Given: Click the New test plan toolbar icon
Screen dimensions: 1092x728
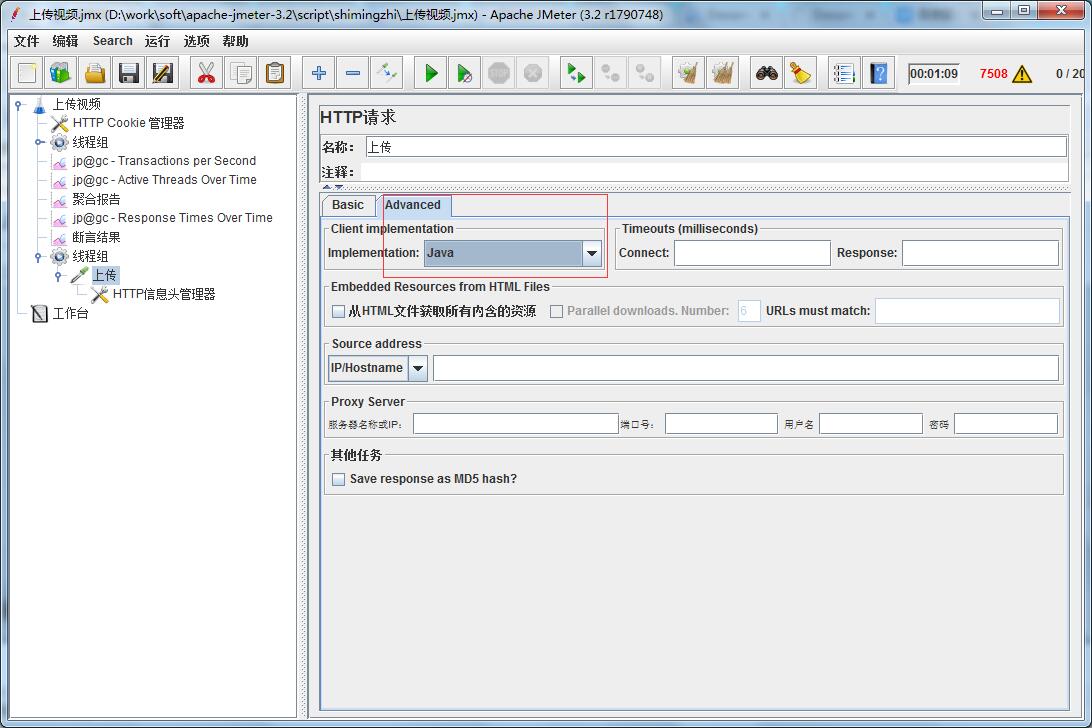Looking at the screenshot, I should coord(27,72).
